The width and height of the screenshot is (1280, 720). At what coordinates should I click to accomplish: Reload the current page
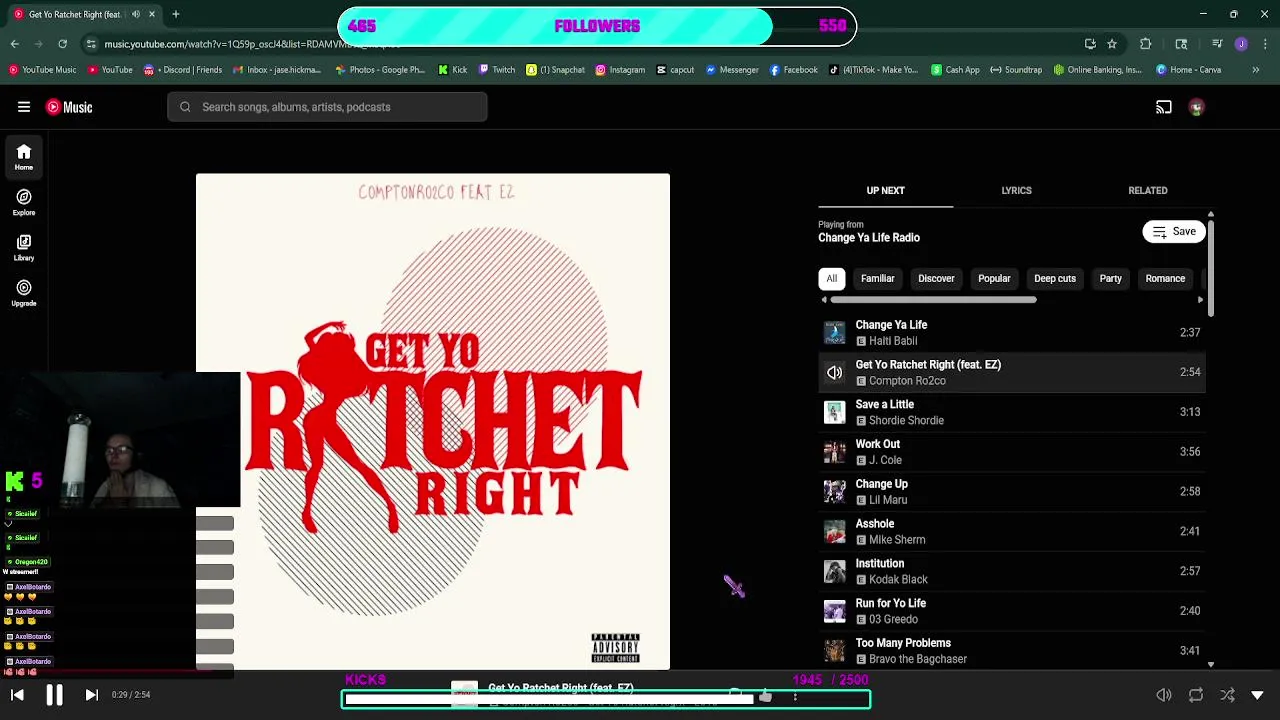click(62, 44)
